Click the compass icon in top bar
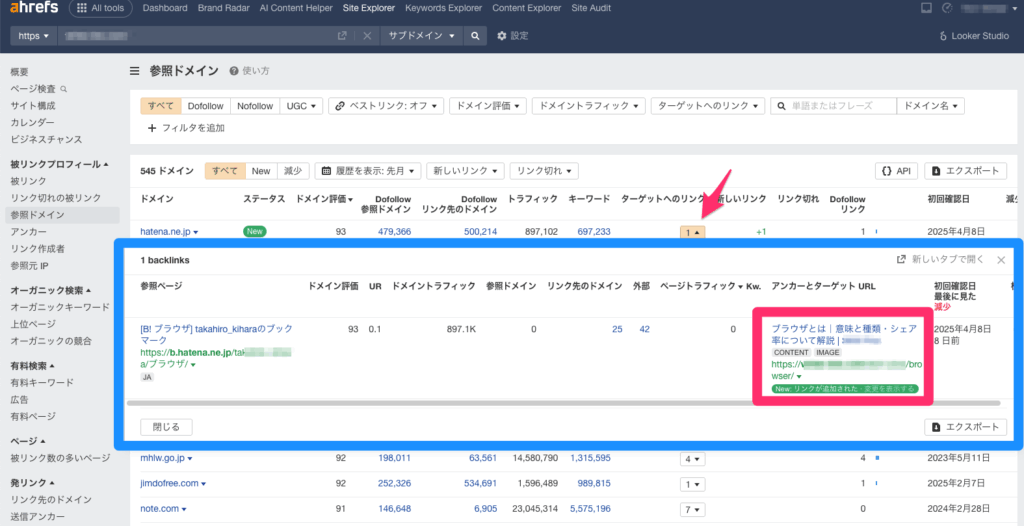1024x526 pixels. click(x=947, y=8)
